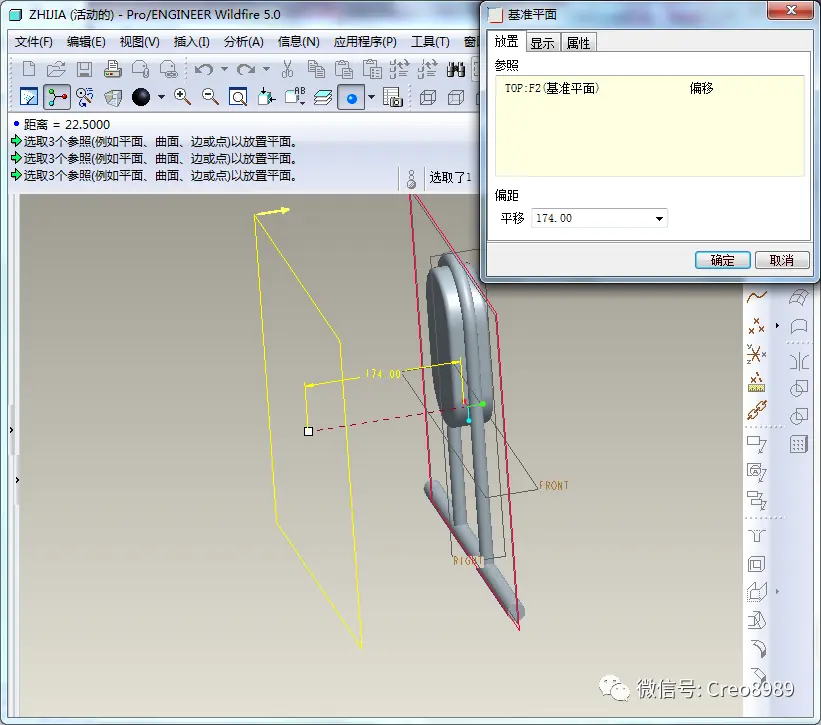Click the Print icon in toolbar
This screenshot has height=725, width=821.
(x=112, y=70)
